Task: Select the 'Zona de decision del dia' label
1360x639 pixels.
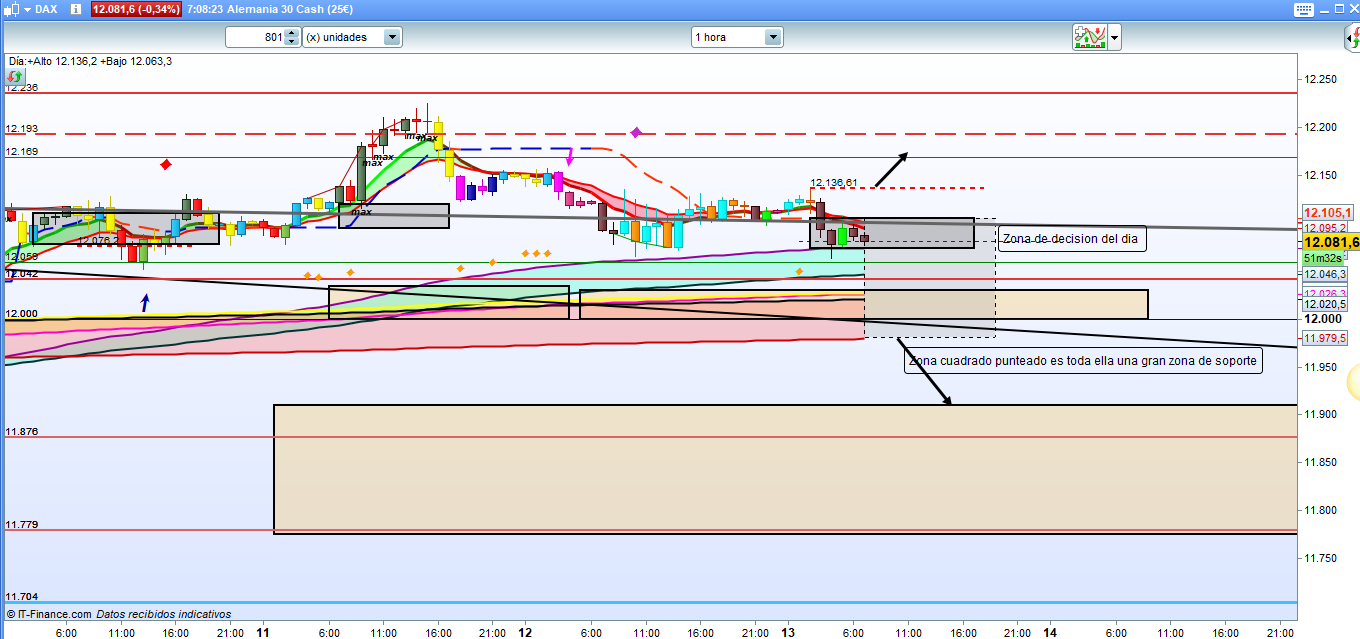Action: pyautogui.click(x=1072, y=240)
